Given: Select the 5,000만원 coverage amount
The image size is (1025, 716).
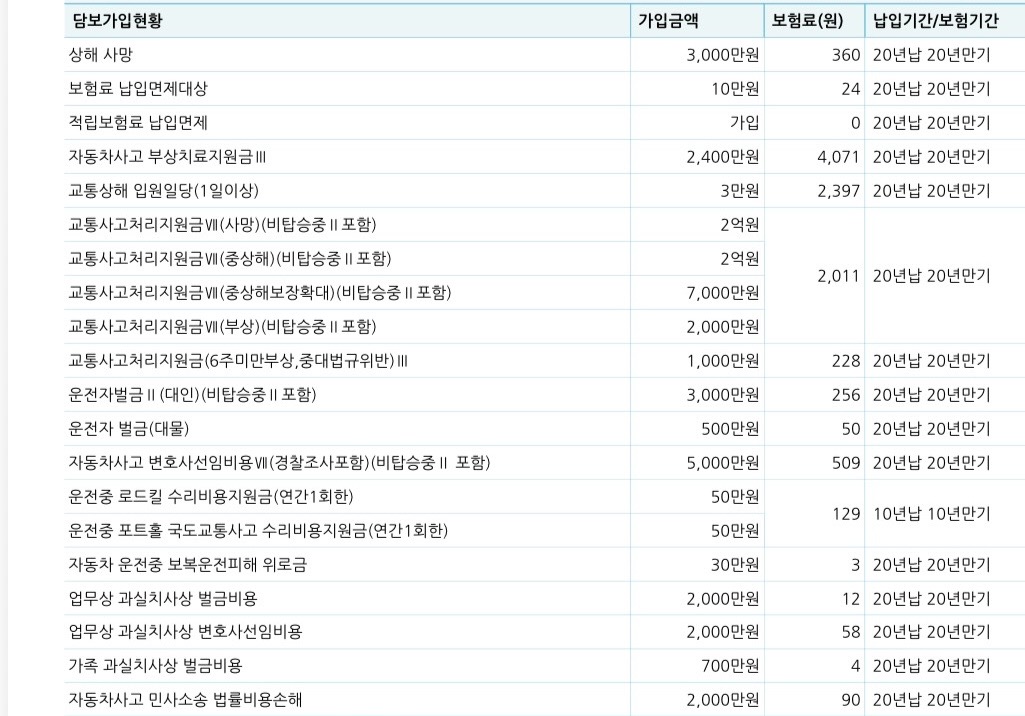Looking at the screenshot, I should [722, 463].
